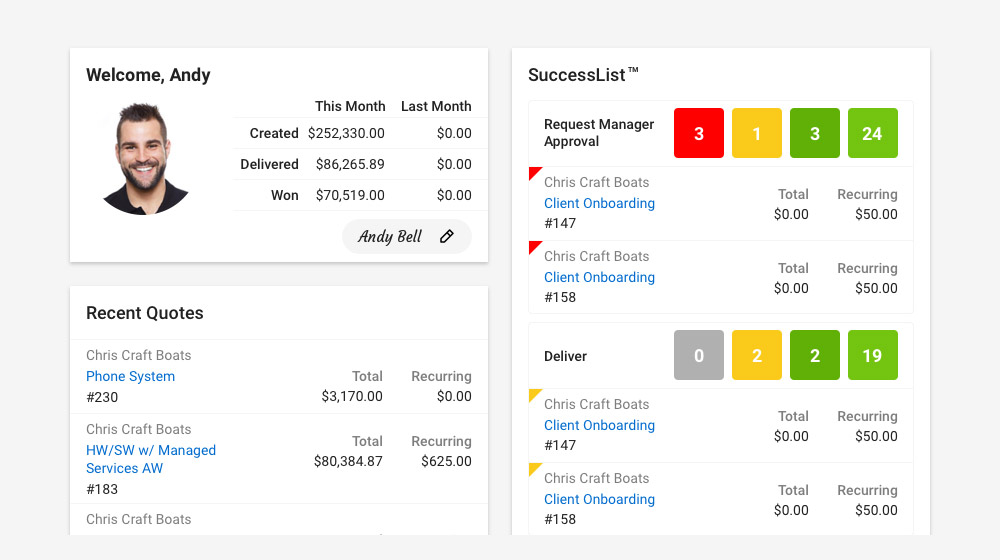Open the light green 24 badge
Image resolution: width=1000 pixels, height=560 pixels.
click(x=873, y=133)
